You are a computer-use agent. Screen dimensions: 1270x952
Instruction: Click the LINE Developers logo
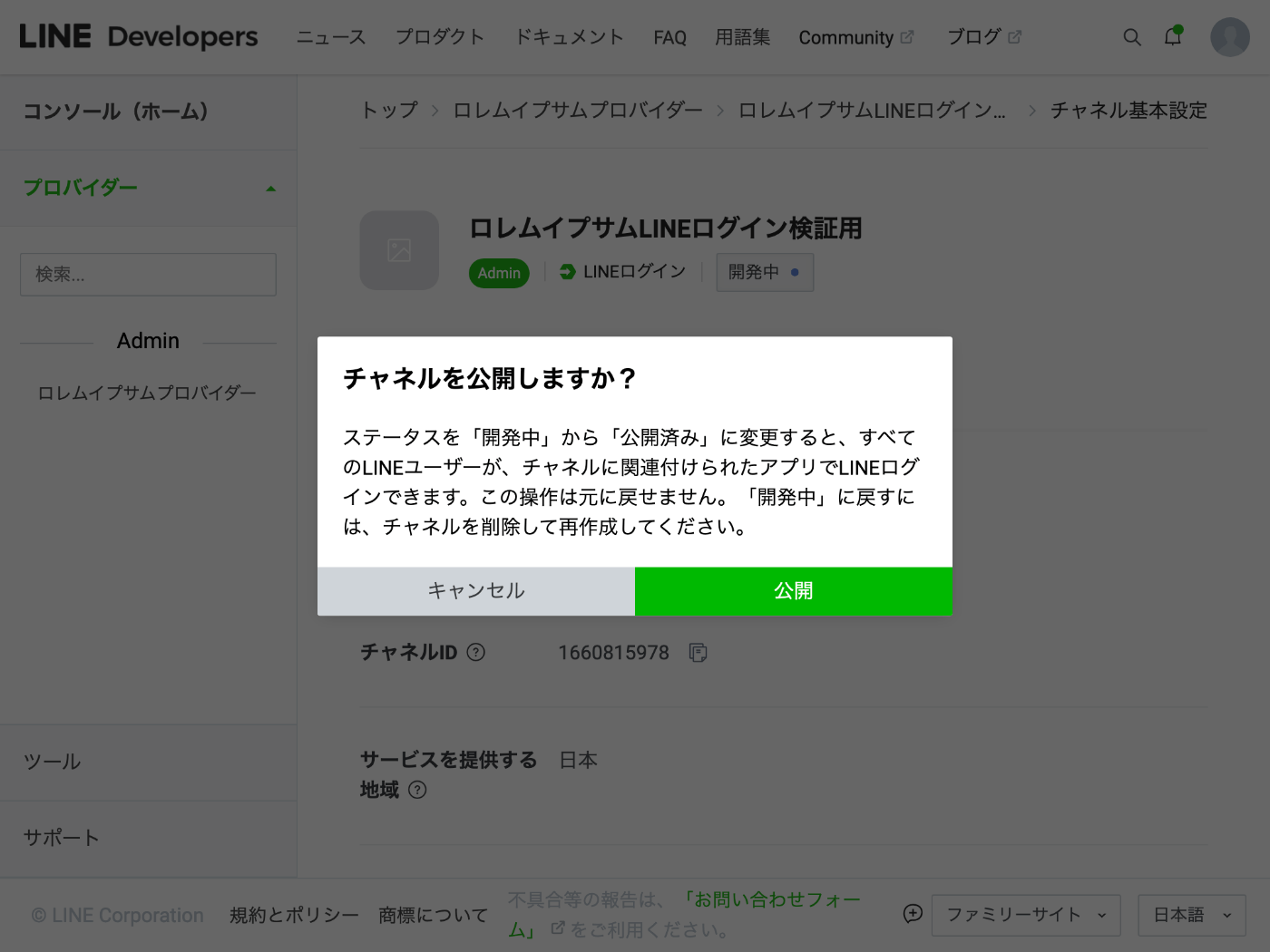[x=139, y=36]
